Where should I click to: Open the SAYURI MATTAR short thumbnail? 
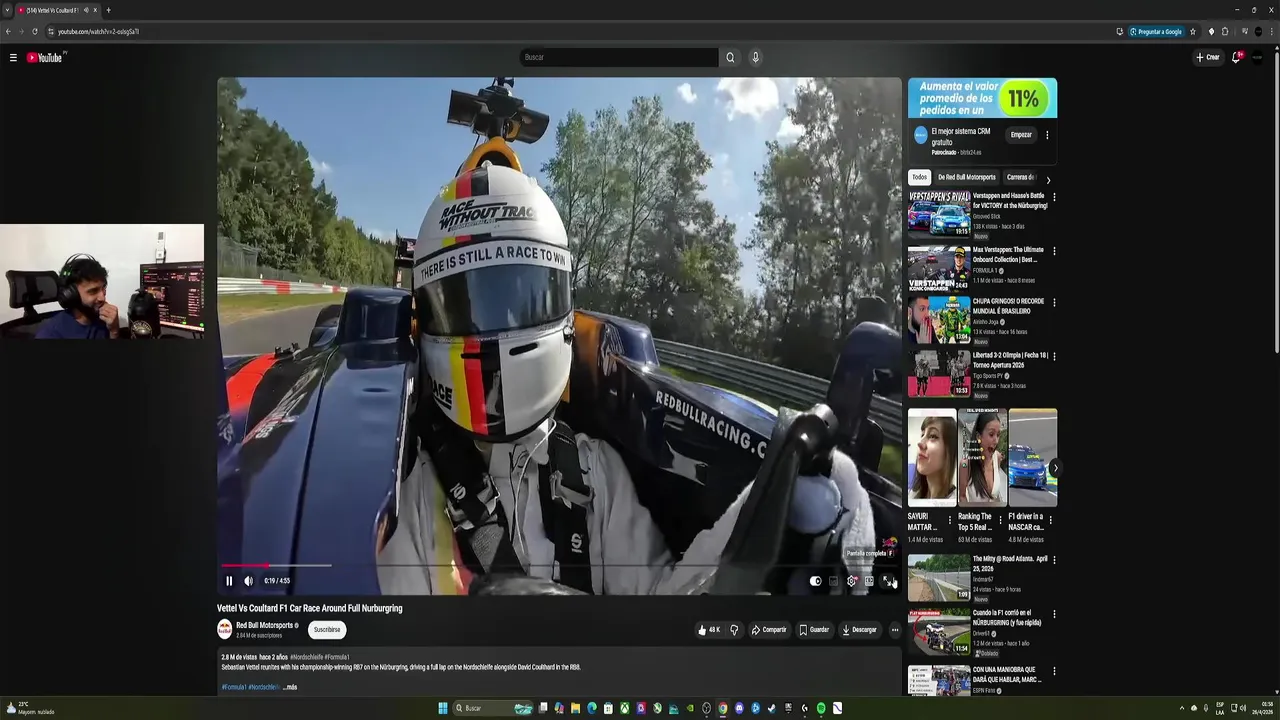click(x=932, y=455)
